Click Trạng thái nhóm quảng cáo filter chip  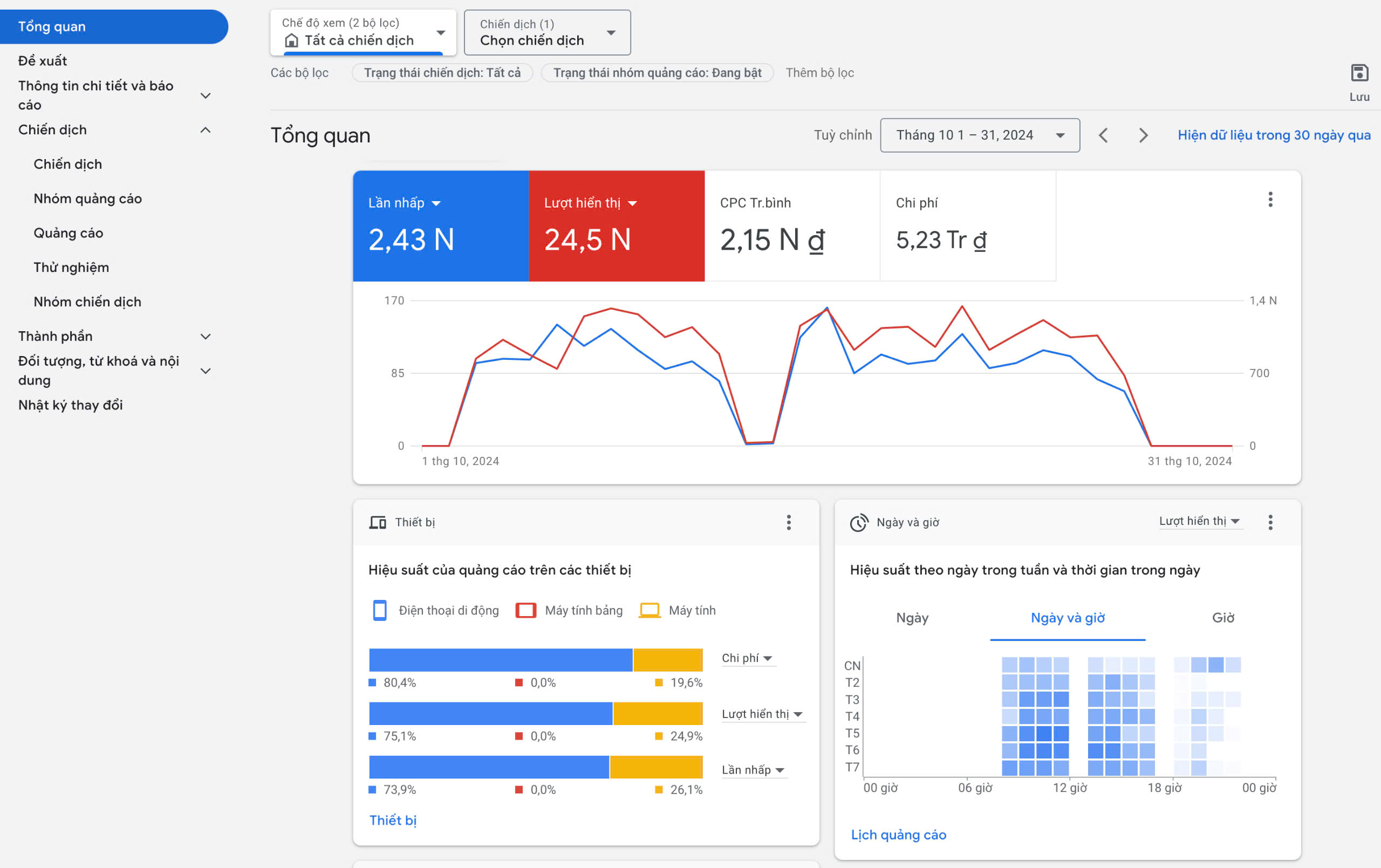pos(657,73)
